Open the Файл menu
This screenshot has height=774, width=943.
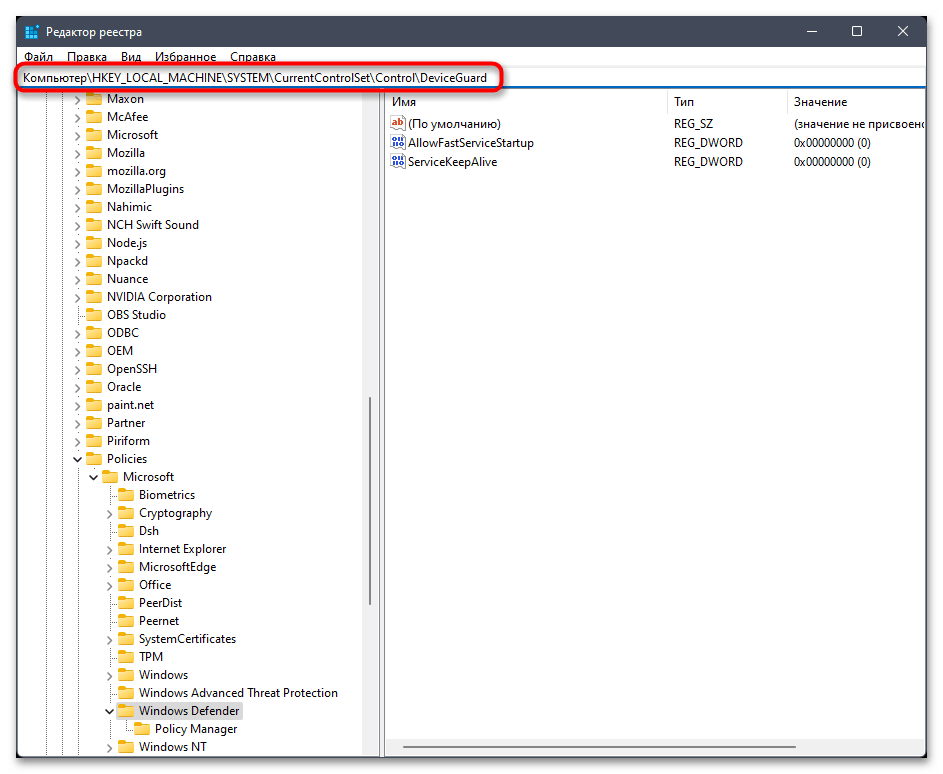[x=38, y=57]
